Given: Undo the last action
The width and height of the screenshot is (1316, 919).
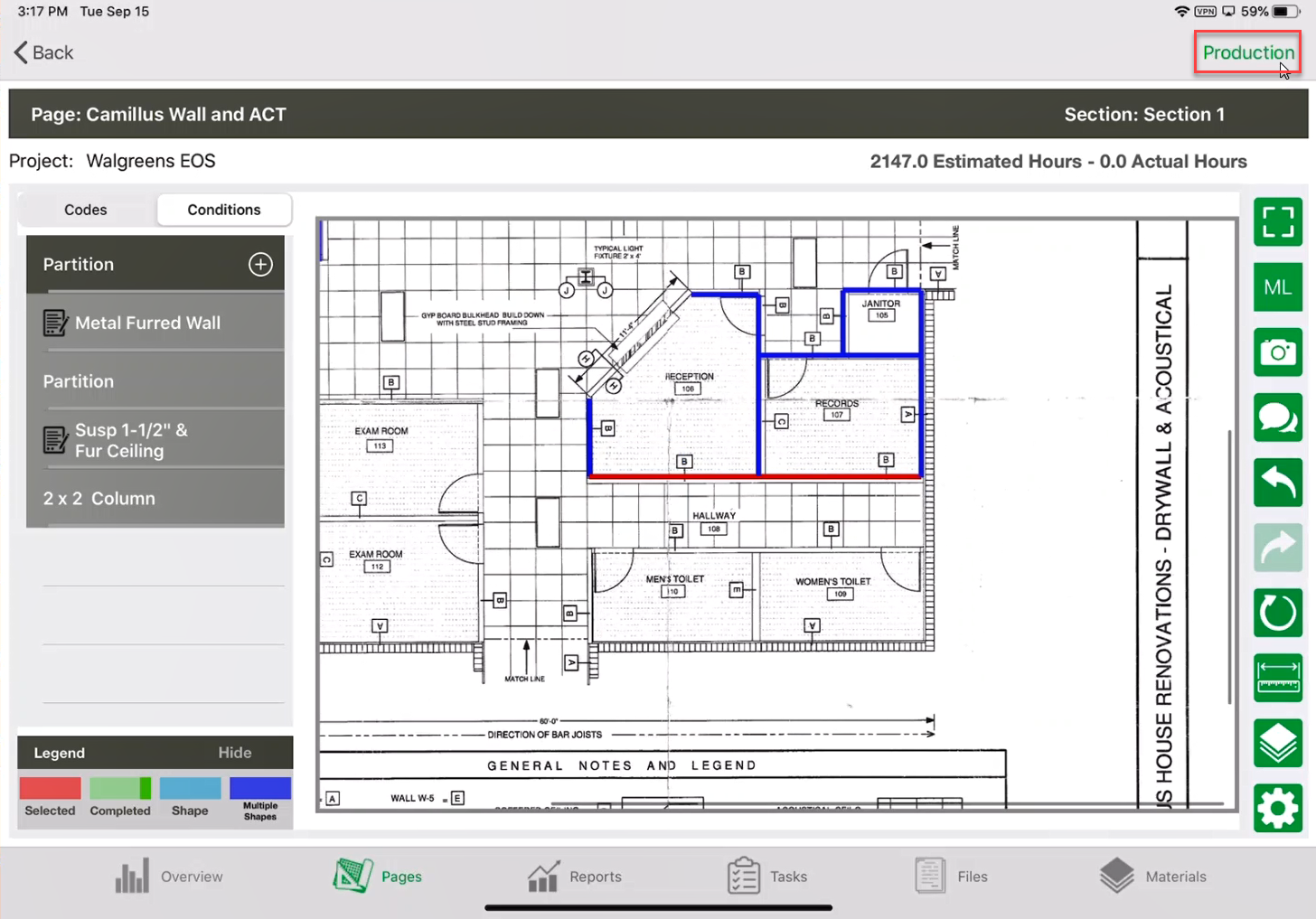Looking at the screenshot, I should pos(1277,483).
